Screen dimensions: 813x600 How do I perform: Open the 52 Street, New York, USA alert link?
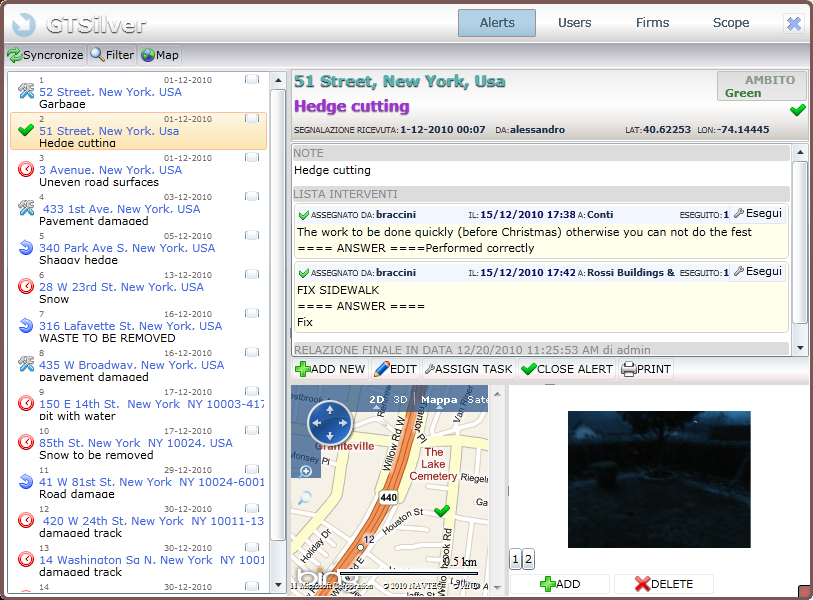pyautogui.click(x=110, y=92)
